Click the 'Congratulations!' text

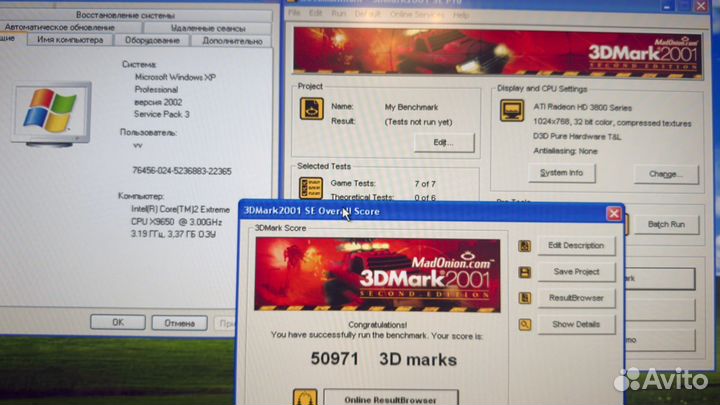[377, 325]
